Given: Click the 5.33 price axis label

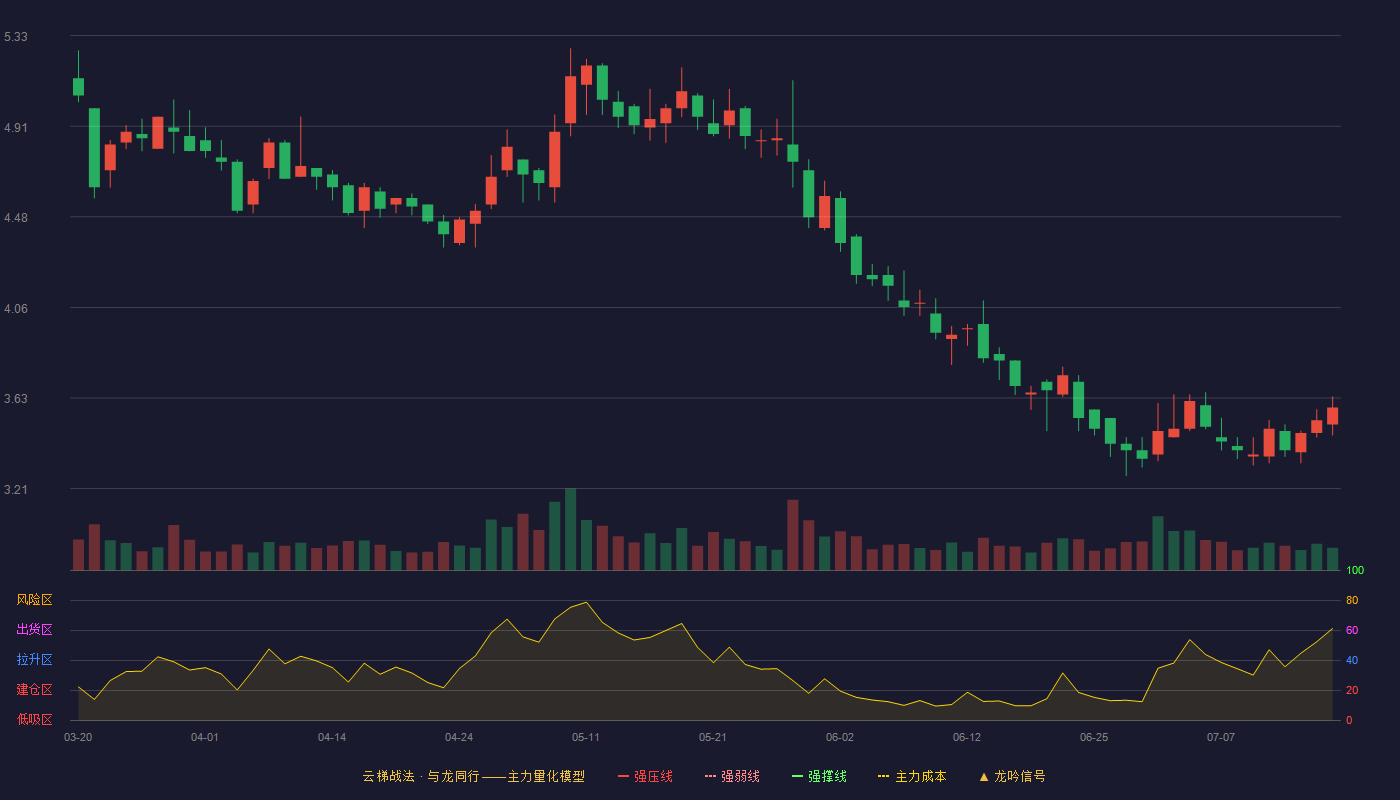Looking at the screenshot, I should pos(16,37).
